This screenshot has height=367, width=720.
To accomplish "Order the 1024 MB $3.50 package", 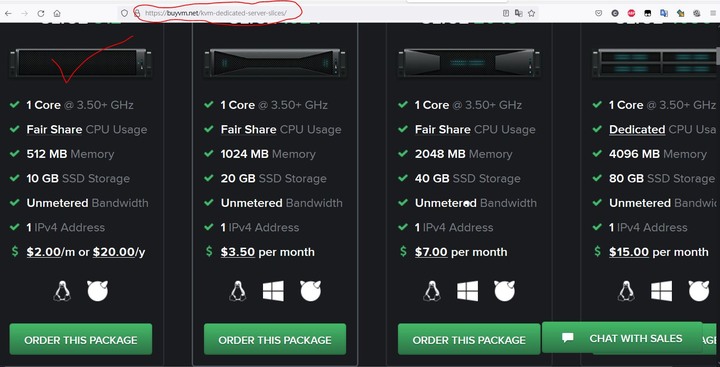I will click(x=275, y=339).
